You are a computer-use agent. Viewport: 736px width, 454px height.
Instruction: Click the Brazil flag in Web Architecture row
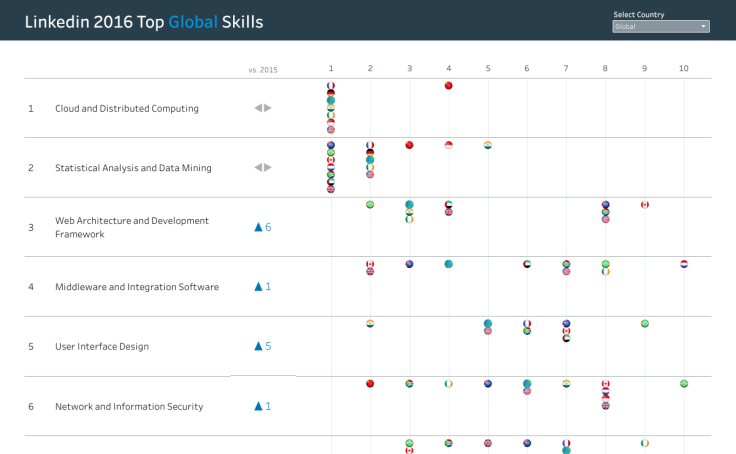(x=370, y=205)
